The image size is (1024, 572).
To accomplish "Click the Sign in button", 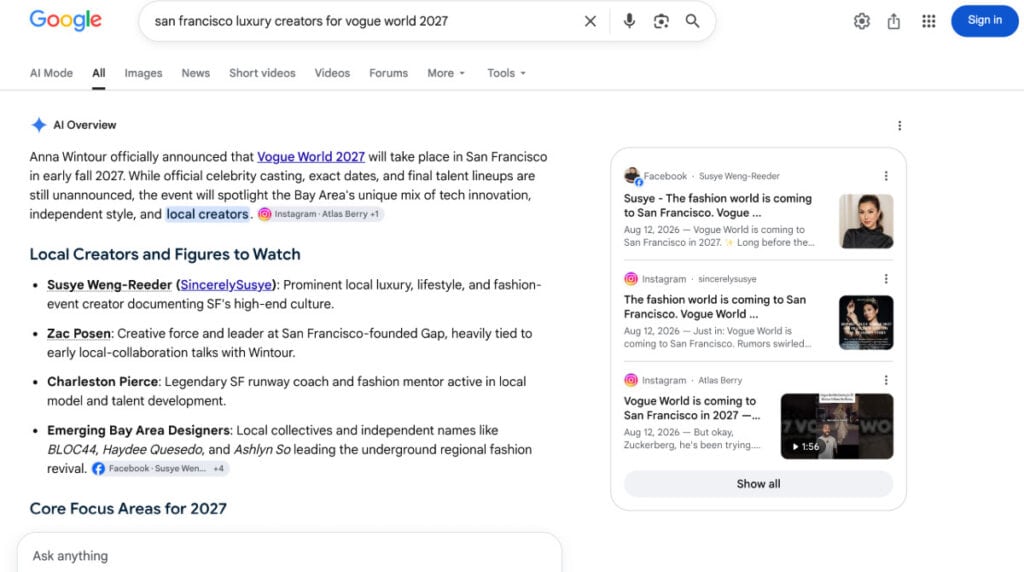I will (984, 20).
